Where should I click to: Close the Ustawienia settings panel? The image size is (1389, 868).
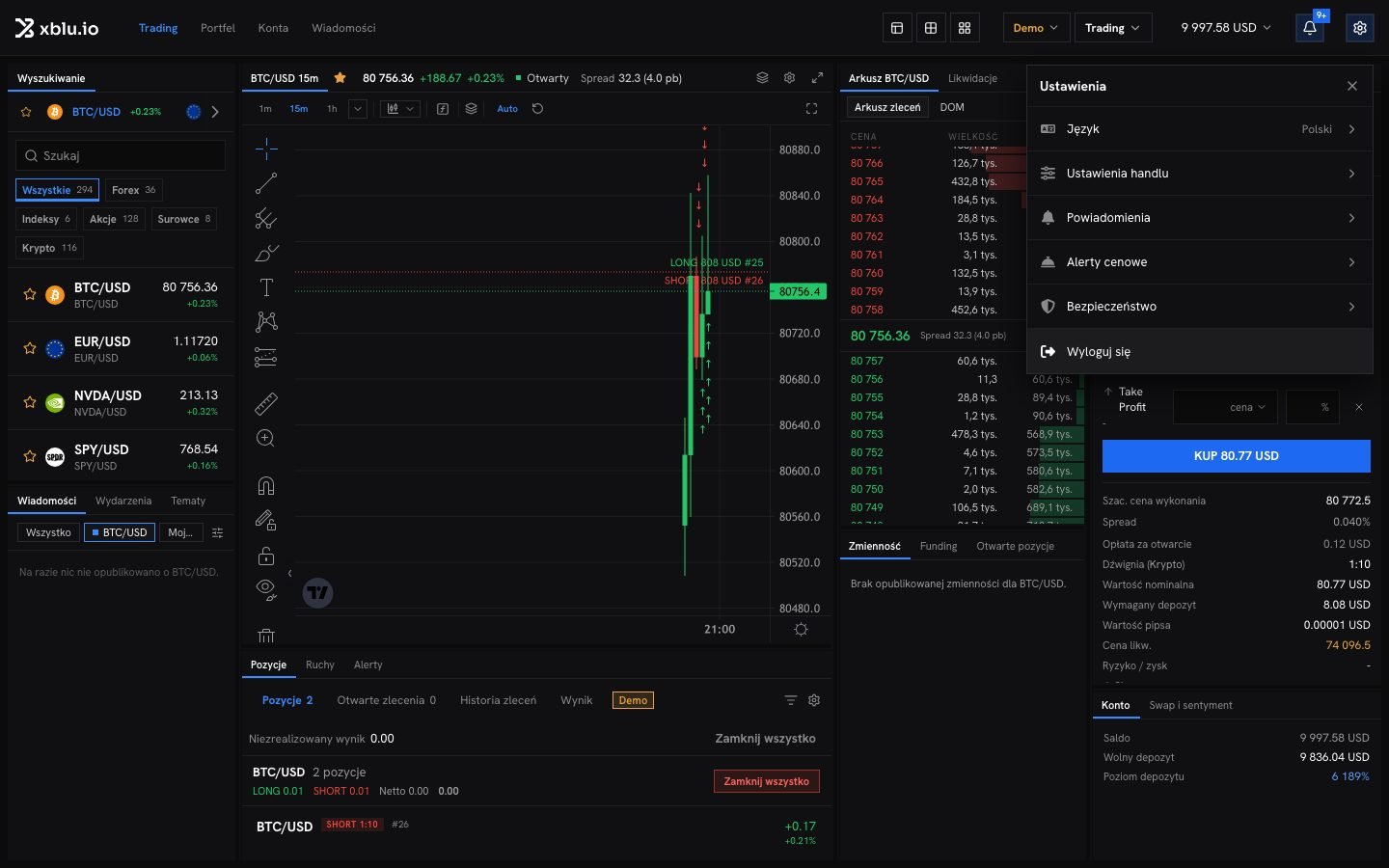click(x=1352, y=86)
